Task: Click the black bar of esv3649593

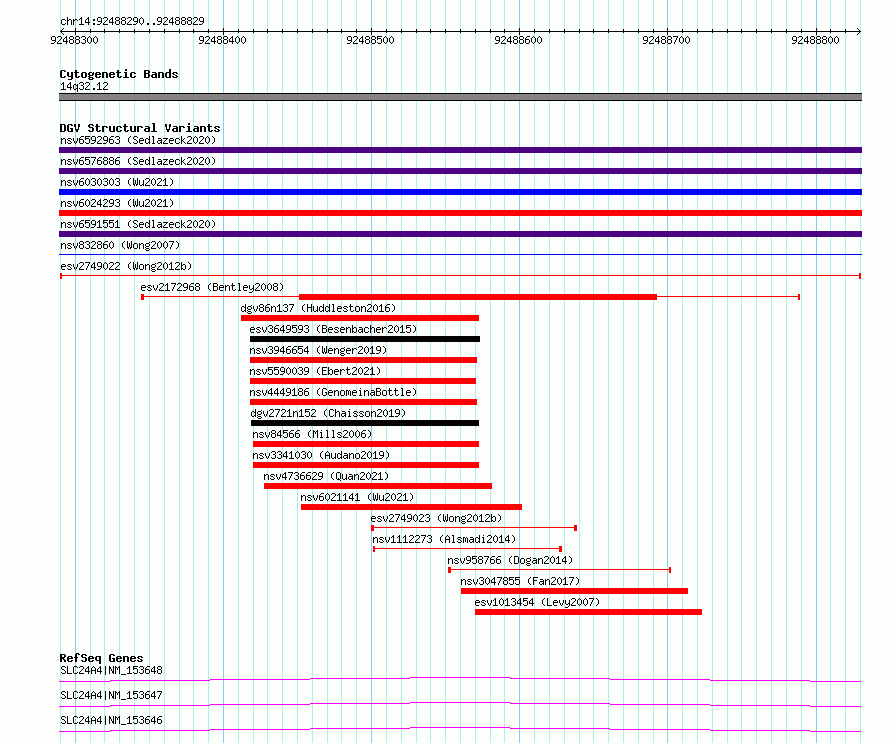Action: point(365,339)
